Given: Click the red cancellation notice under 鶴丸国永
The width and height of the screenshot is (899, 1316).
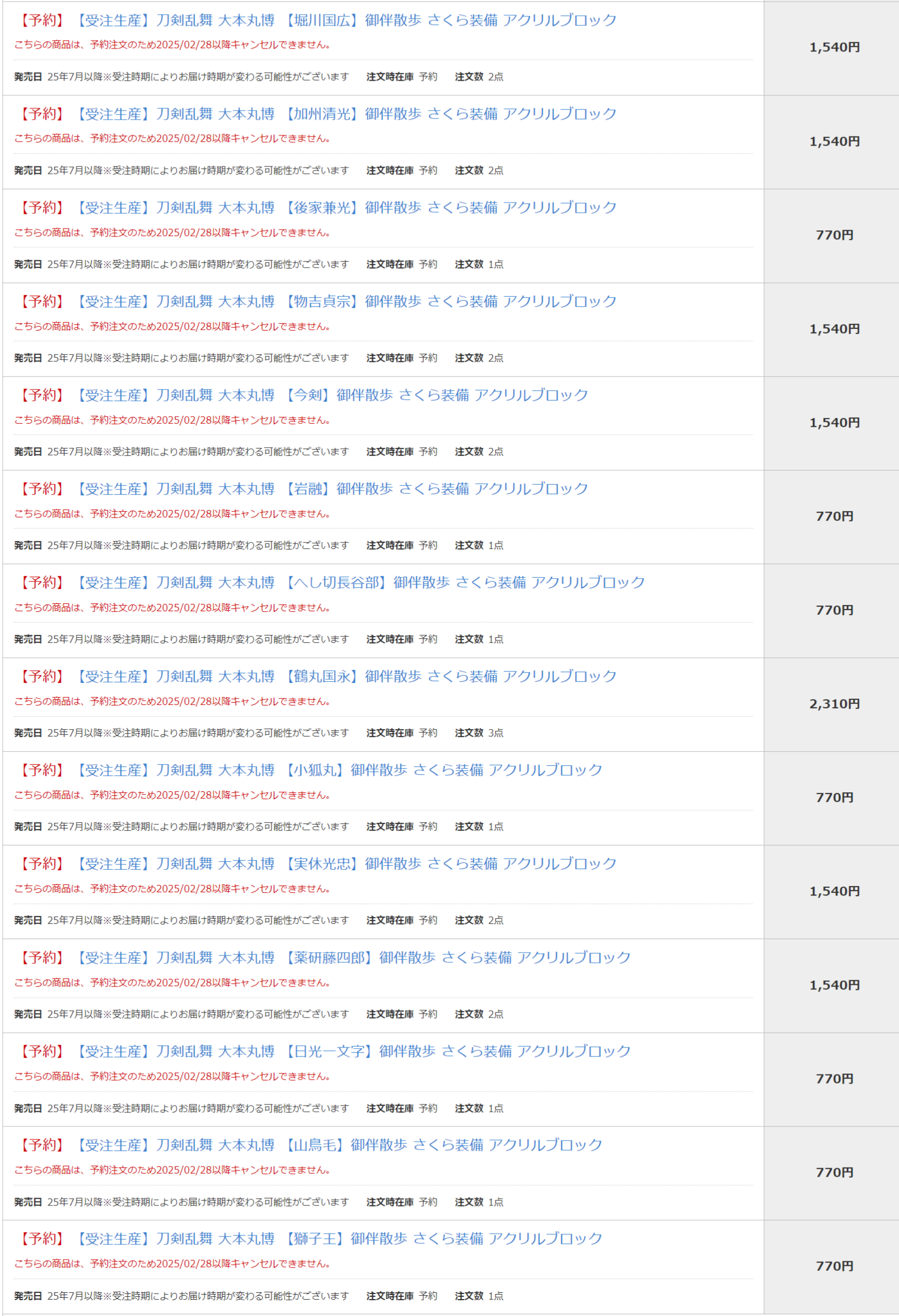Looking at the screenshot, I should [x=173, y=701].
